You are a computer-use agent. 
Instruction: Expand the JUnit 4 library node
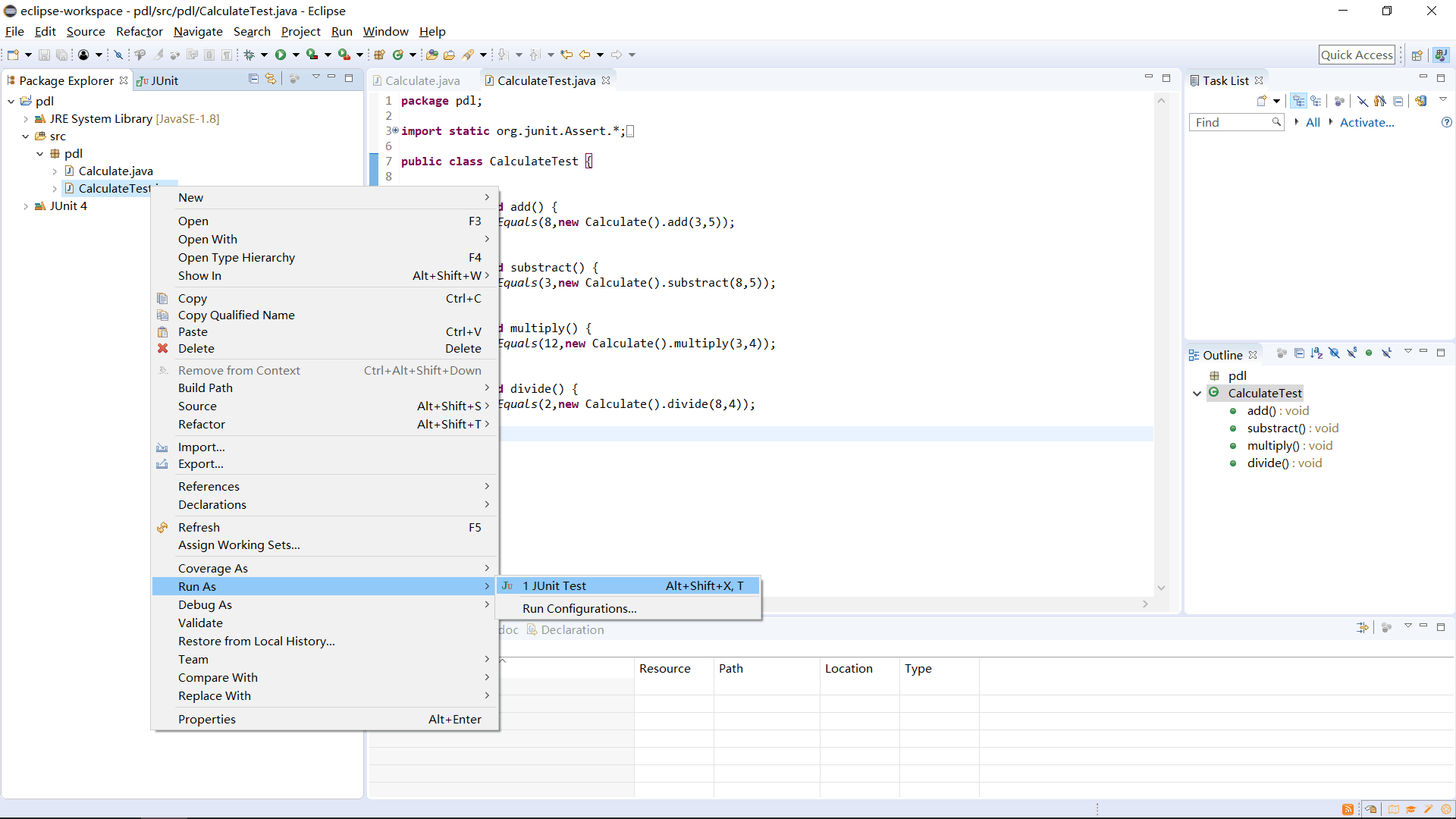coord(26,206)
